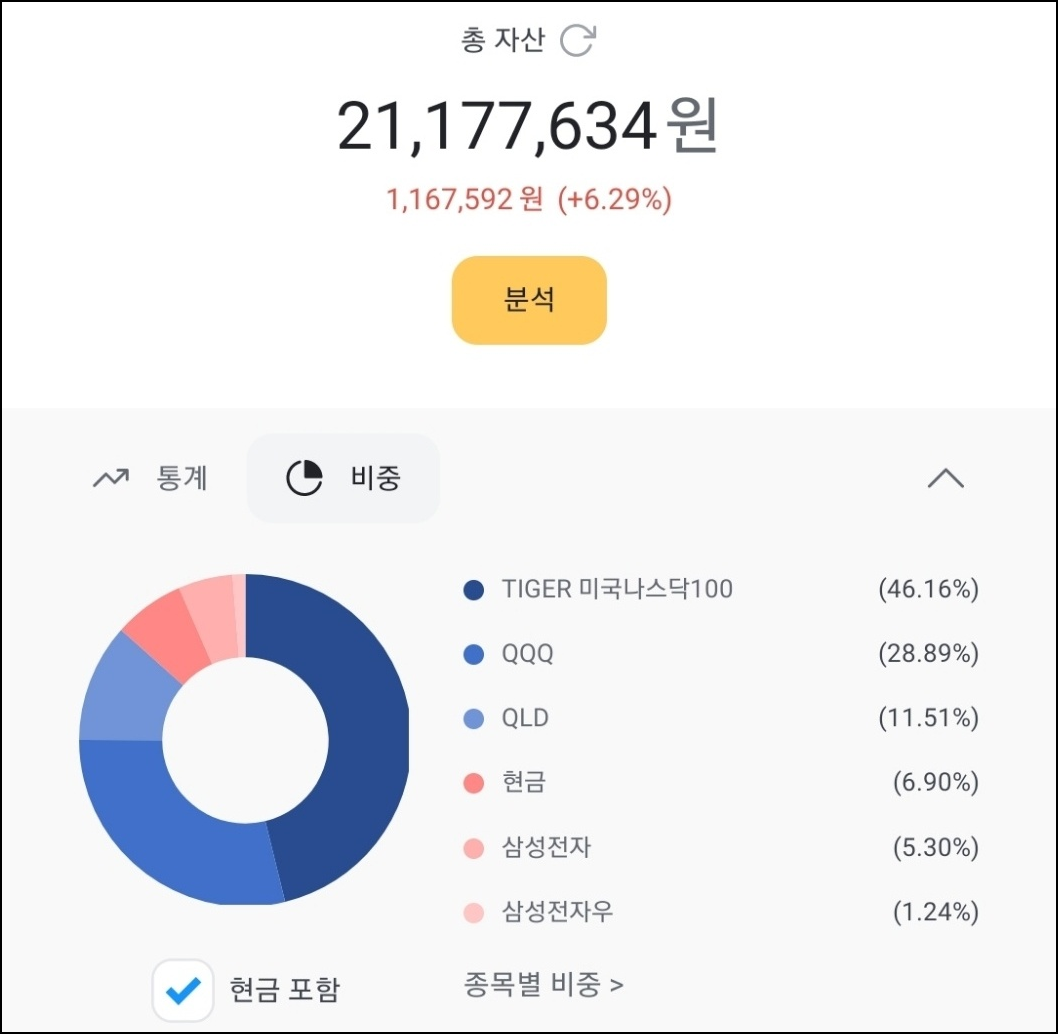Click the 총 자산 heading
1058x1034 pixels.
[x=503, y=40]
